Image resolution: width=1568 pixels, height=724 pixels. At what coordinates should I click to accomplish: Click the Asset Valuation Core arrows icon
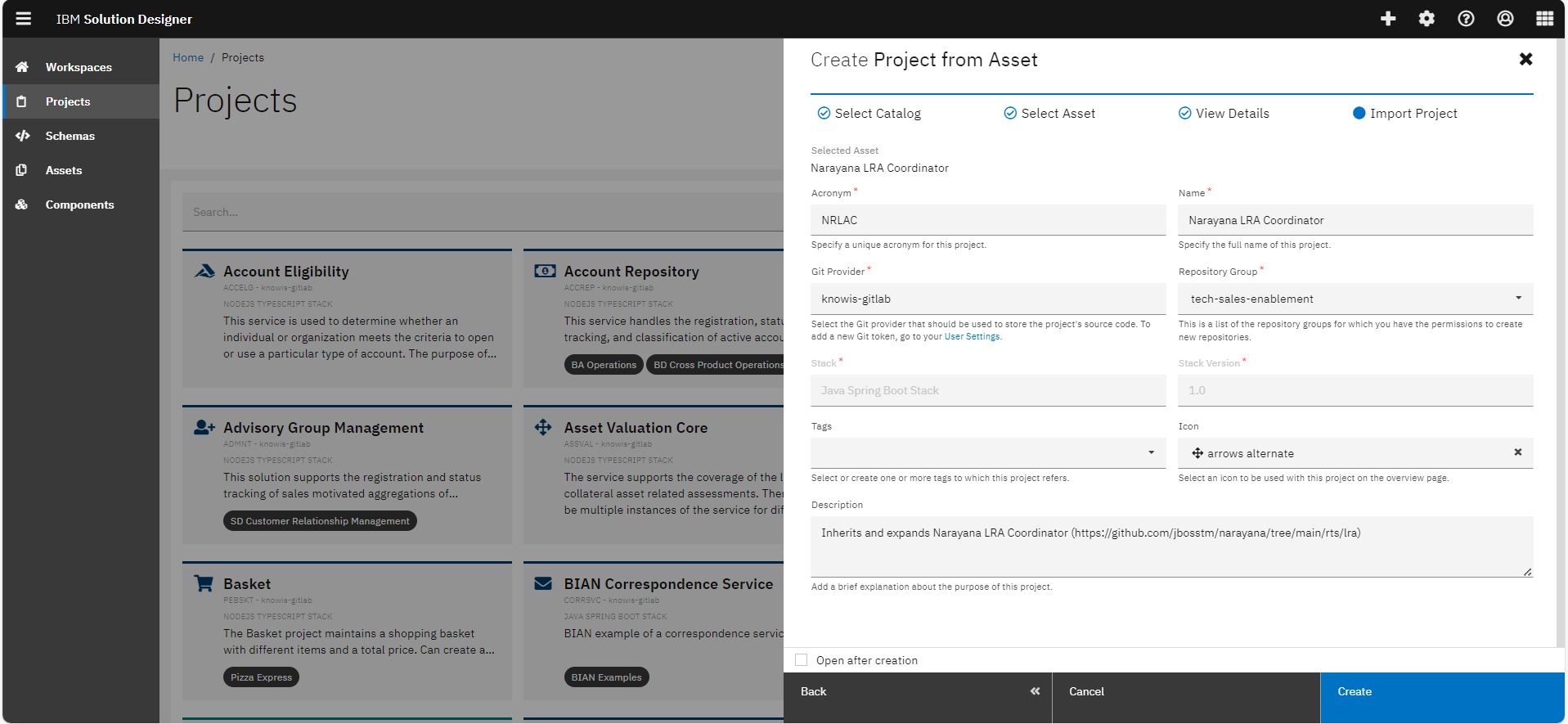coord(543,427)
